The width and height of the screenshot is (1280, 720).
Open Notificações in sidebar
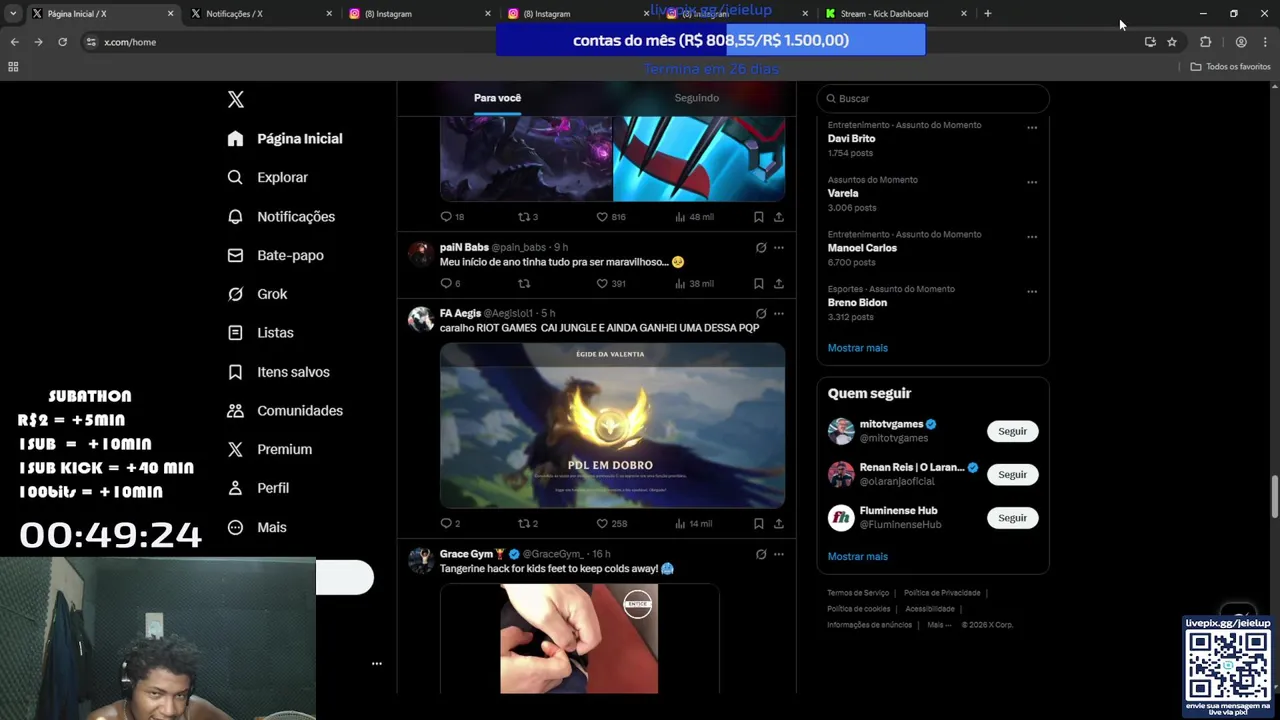281,216
